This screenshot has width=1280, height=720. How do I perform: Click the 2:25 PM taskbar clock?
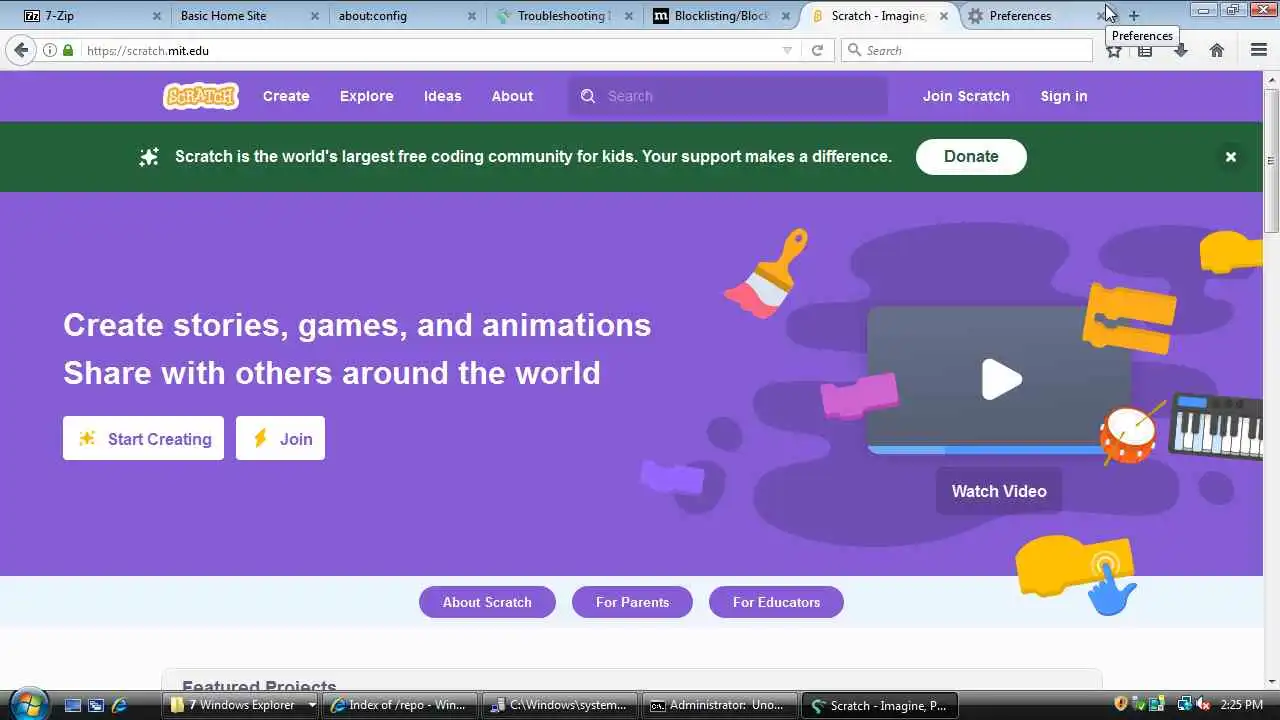1241,705
